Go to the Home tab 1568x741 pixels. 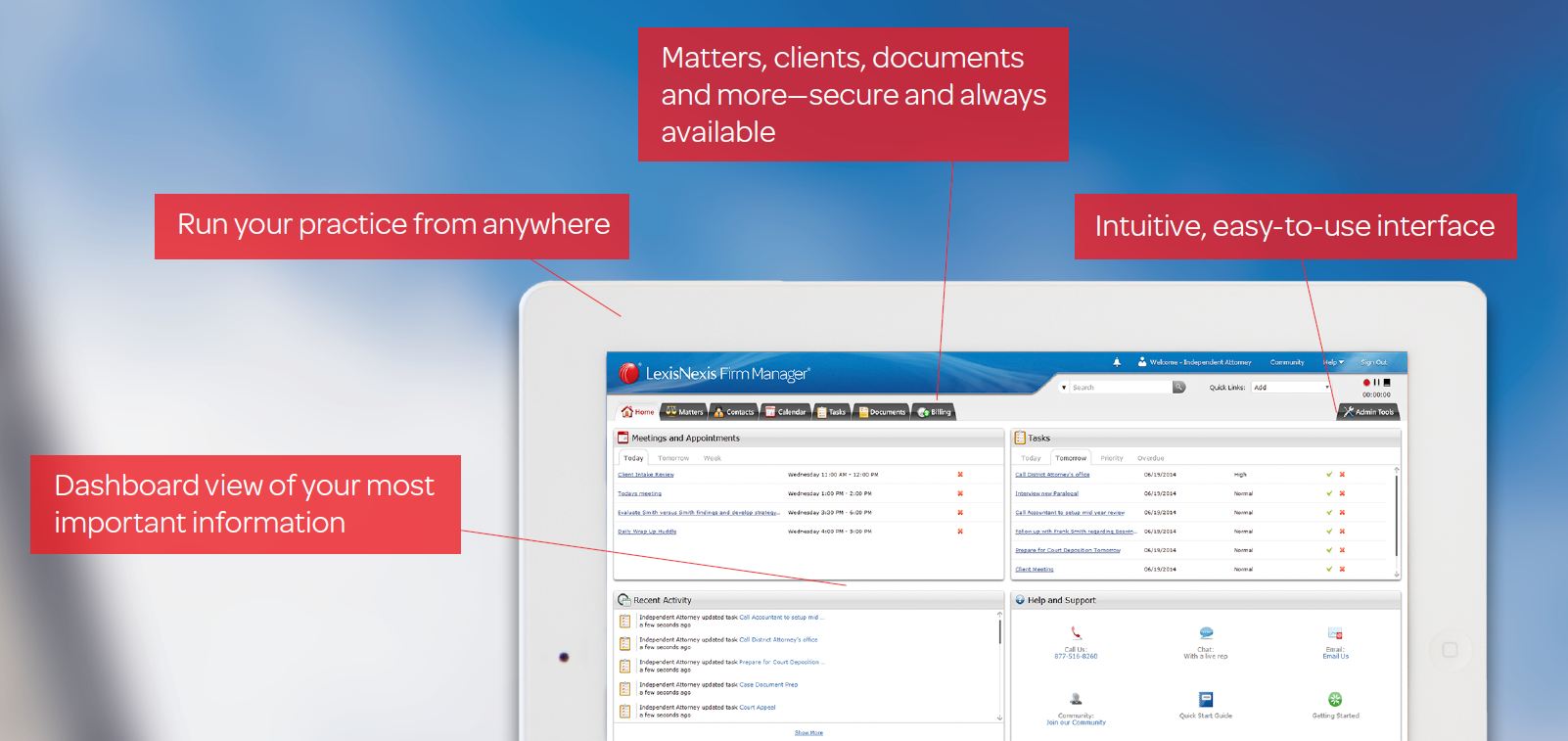(638, 412)
